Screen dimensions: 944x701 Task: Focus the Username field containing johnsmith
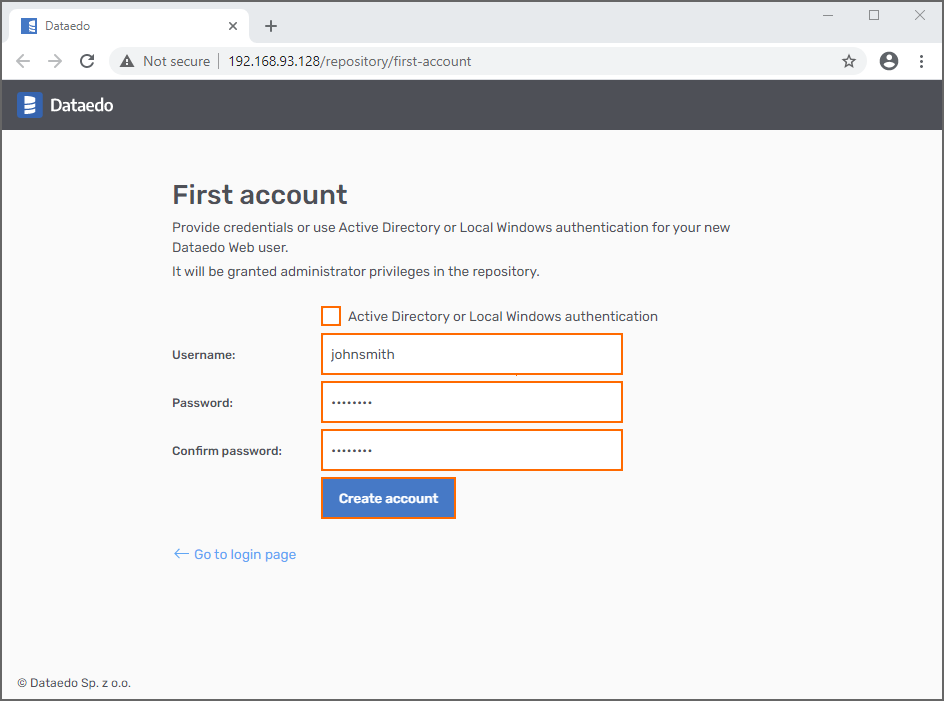tap(471, 354)
